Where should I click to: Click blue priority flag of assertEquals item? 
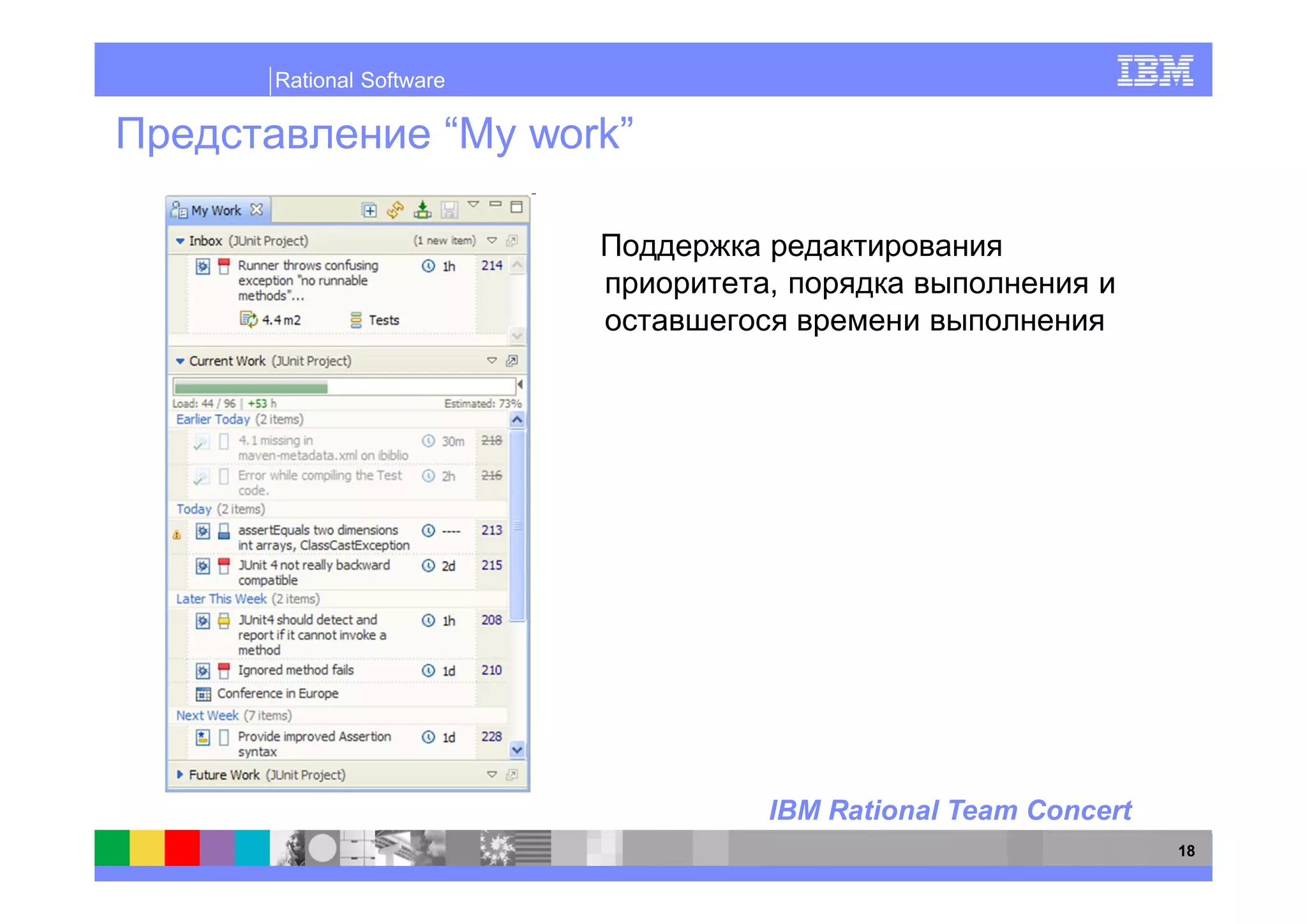click(x=223, y=532)
